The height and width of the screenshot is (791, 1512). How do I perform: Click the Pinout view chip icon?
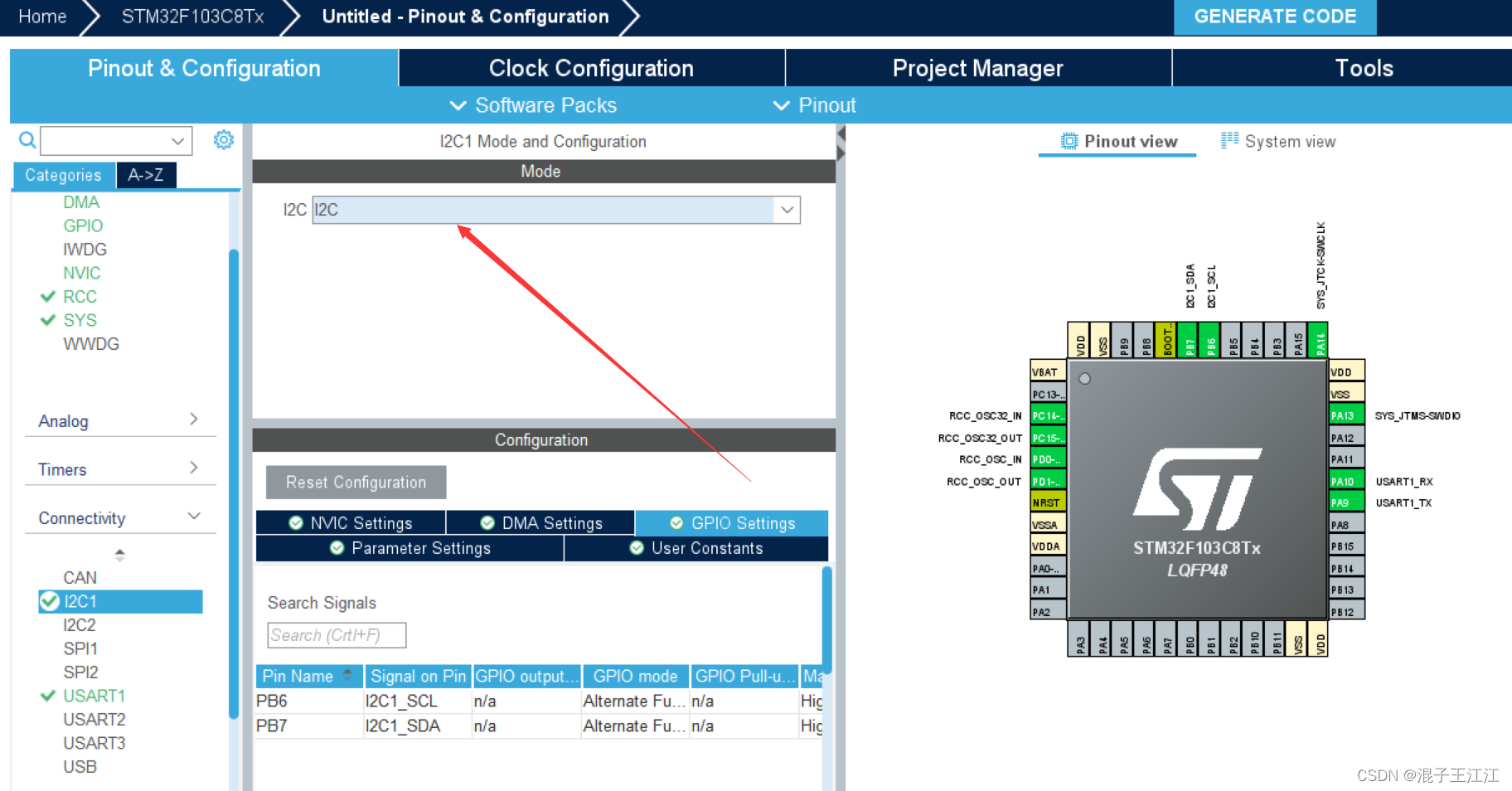[1069, 141]
